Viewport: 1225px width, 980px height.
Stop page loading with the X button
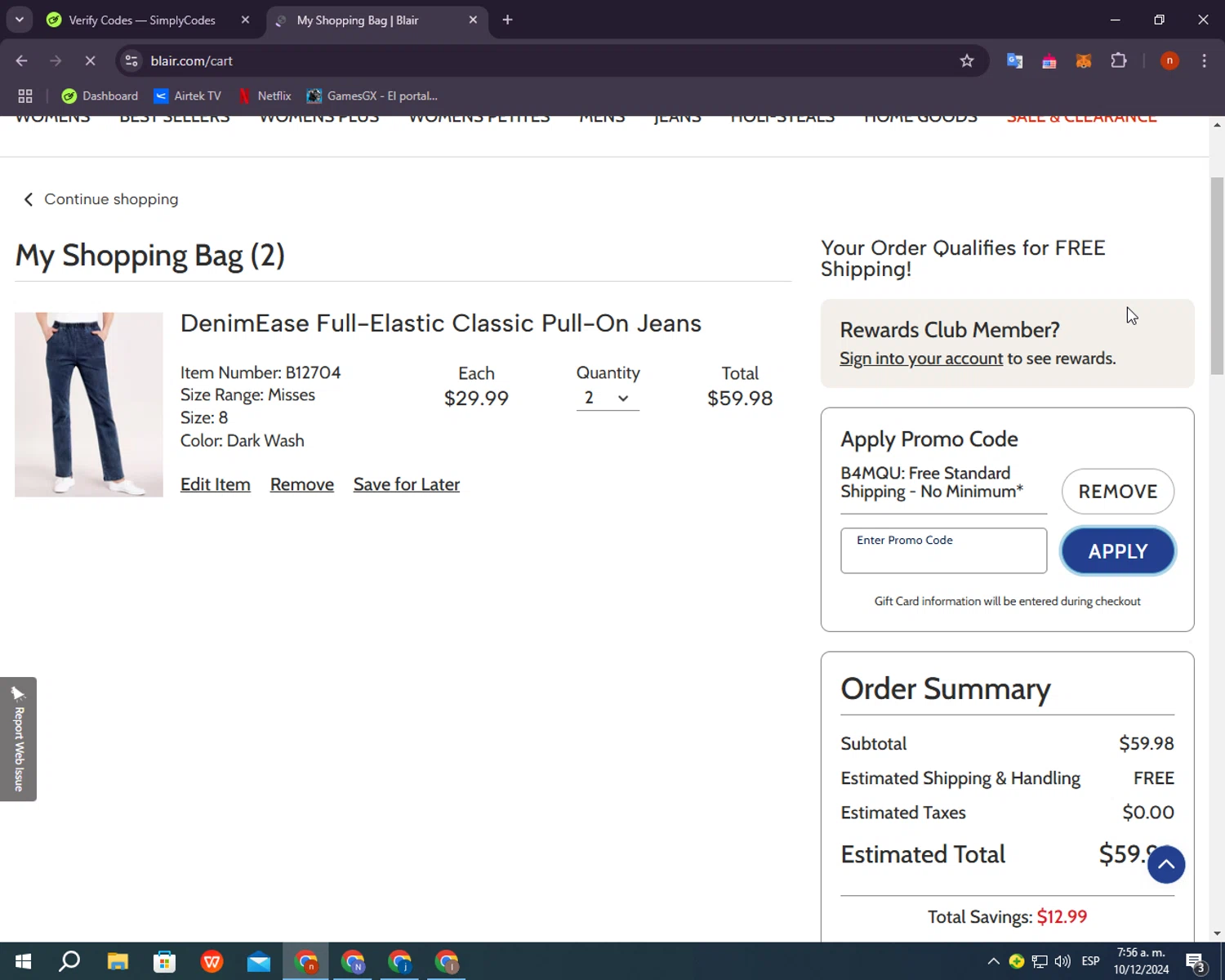[x=90, y=60]
